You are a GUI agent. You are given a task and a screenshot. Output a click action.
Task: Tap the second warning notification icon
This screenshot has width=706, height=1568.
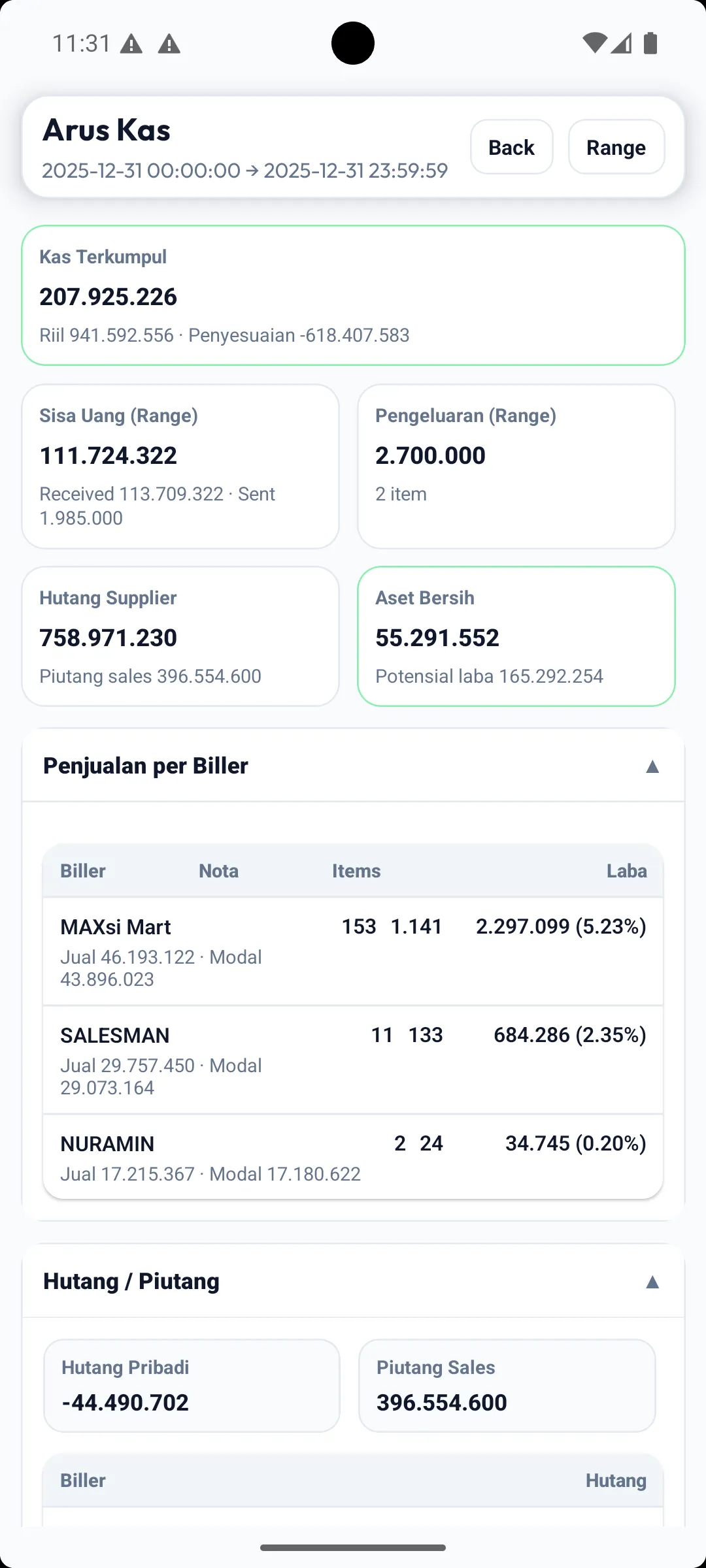(169, 44)
